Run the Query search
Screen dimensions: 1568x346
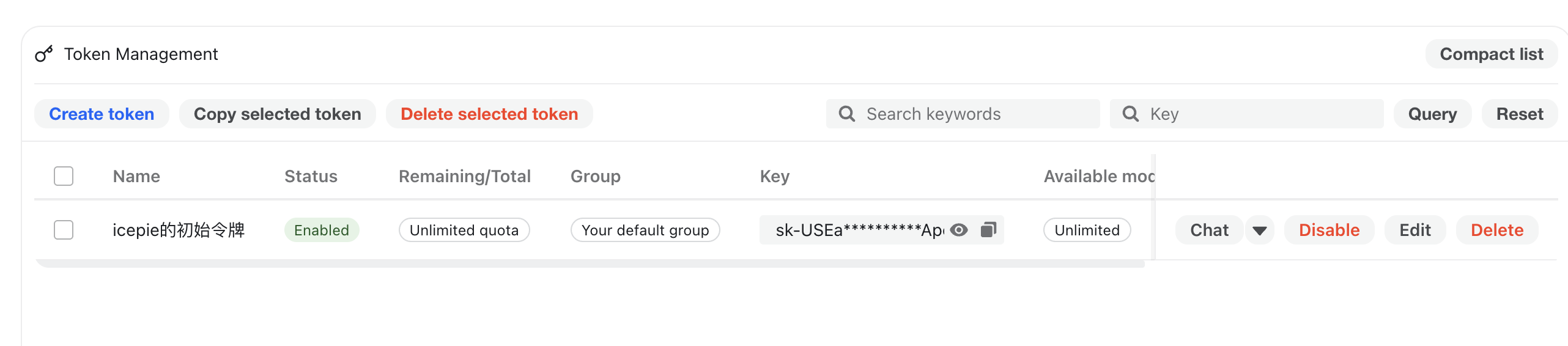point(1432,114)
